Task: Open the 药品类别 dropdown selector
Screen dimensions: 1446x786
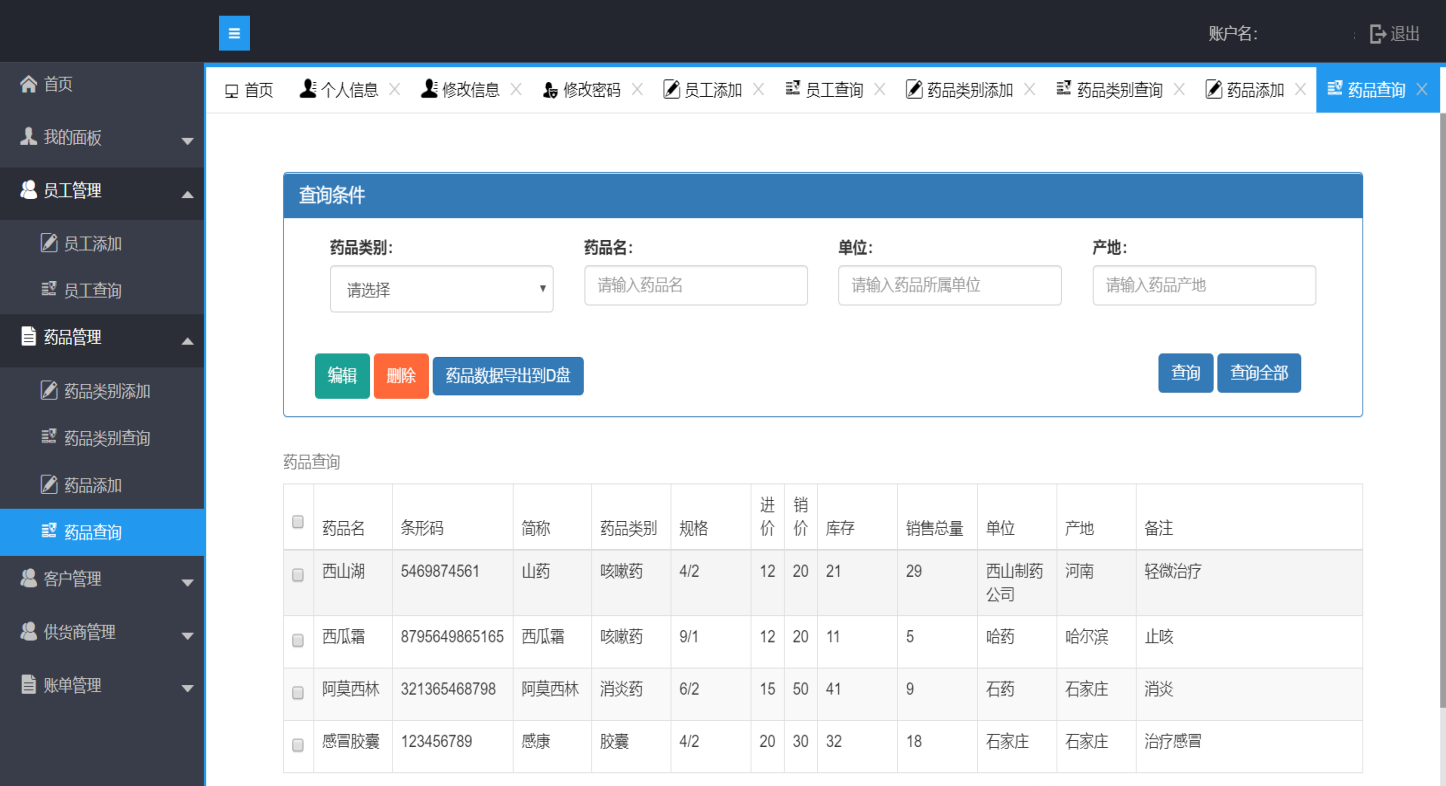Action: pos(441,289)
